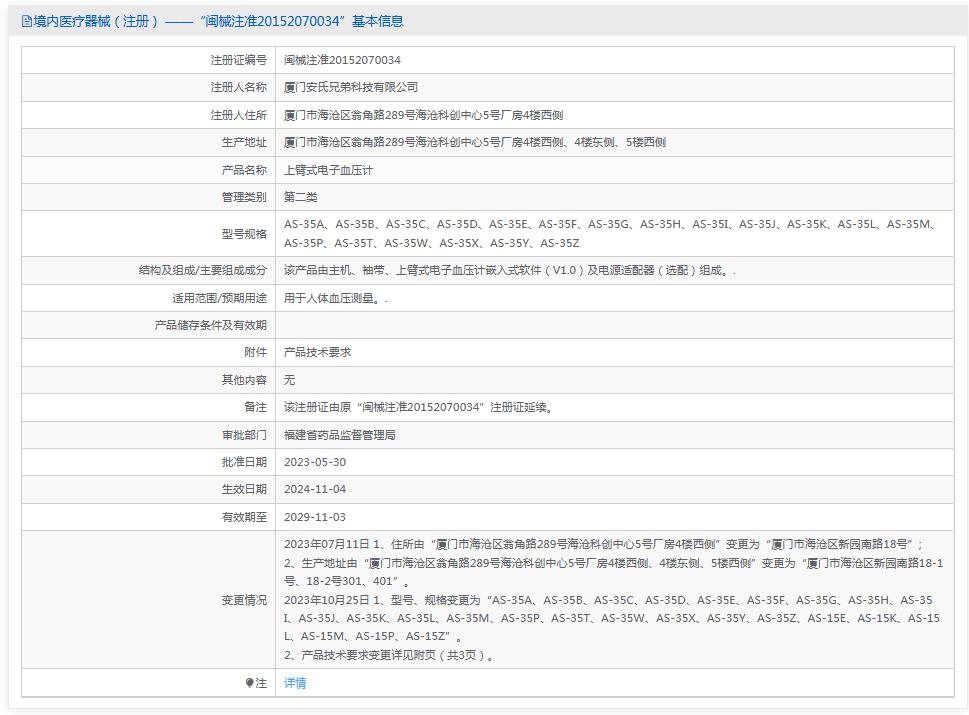Viewport: 969px width, 715px height.
Task: Select the 2023年07月11日 change entry line
Action: coord(603,544)
